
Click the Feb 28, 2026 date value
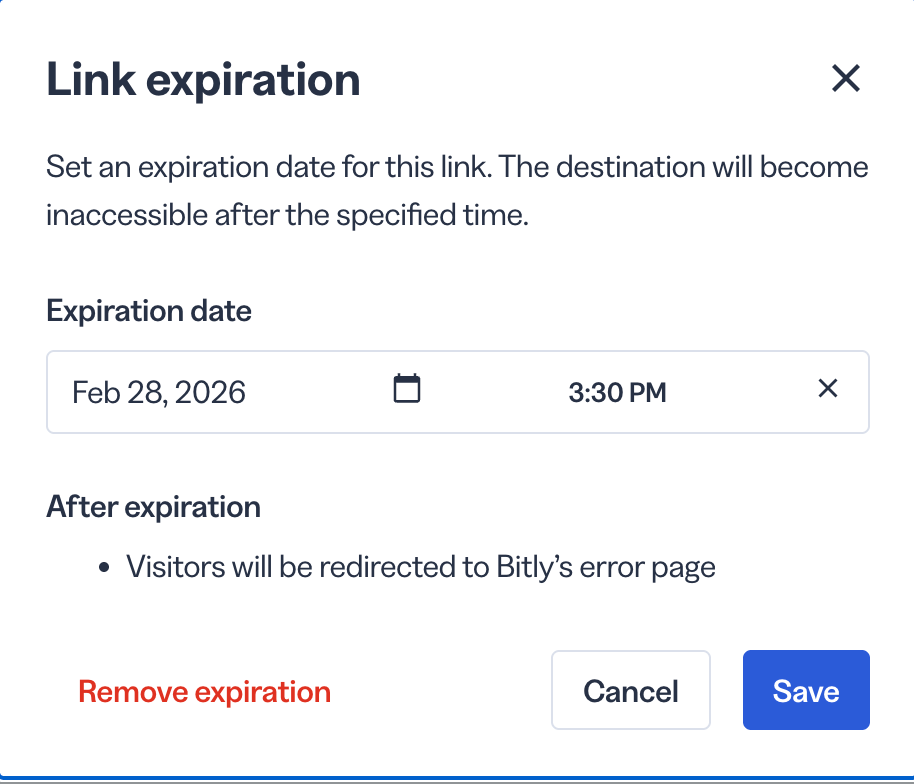tap(159, 392)
